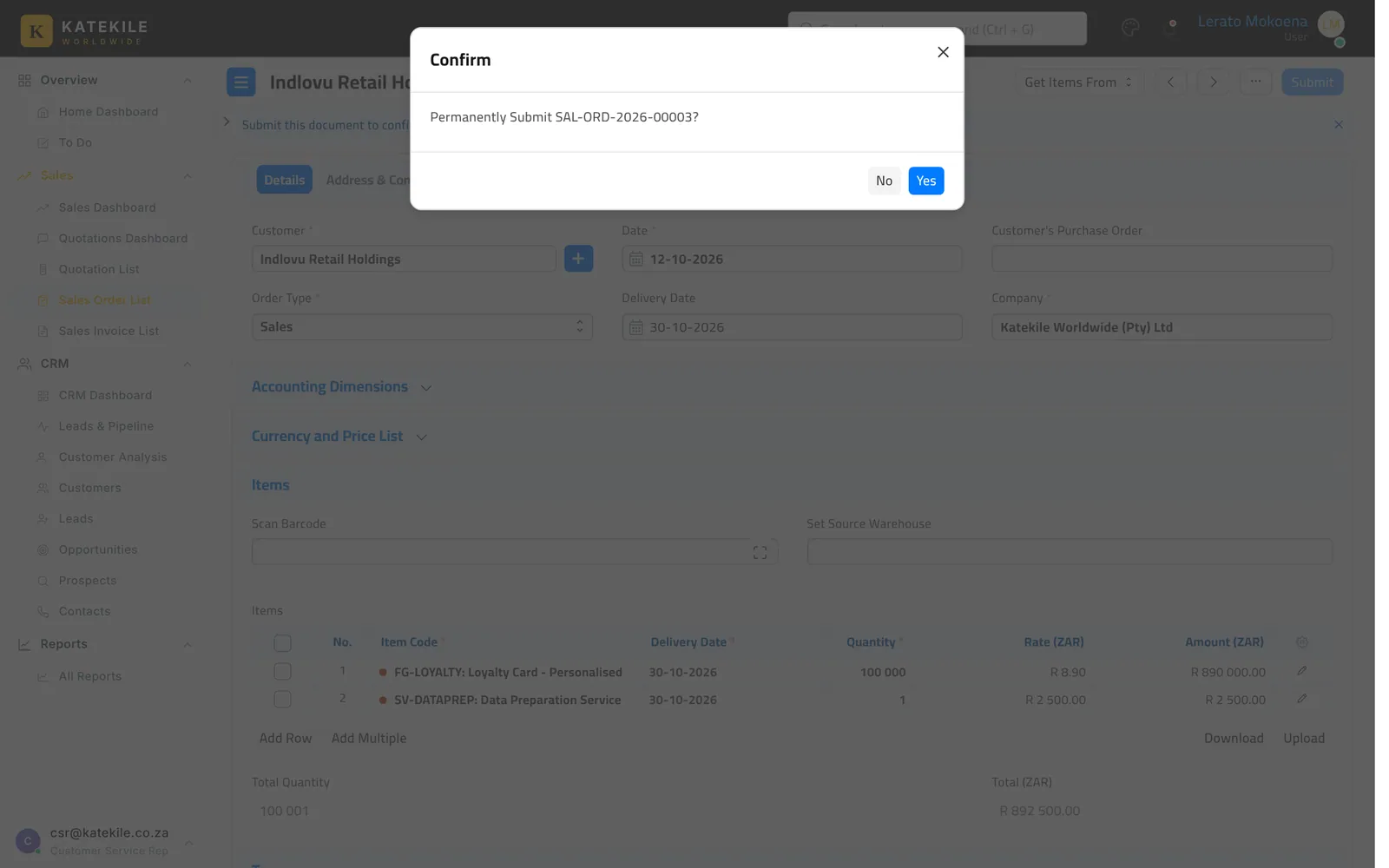The height and width of the screenshot is (868, 1389).
Task: Open Home Dashboard in sidebar
Action: tap(109, 112)
